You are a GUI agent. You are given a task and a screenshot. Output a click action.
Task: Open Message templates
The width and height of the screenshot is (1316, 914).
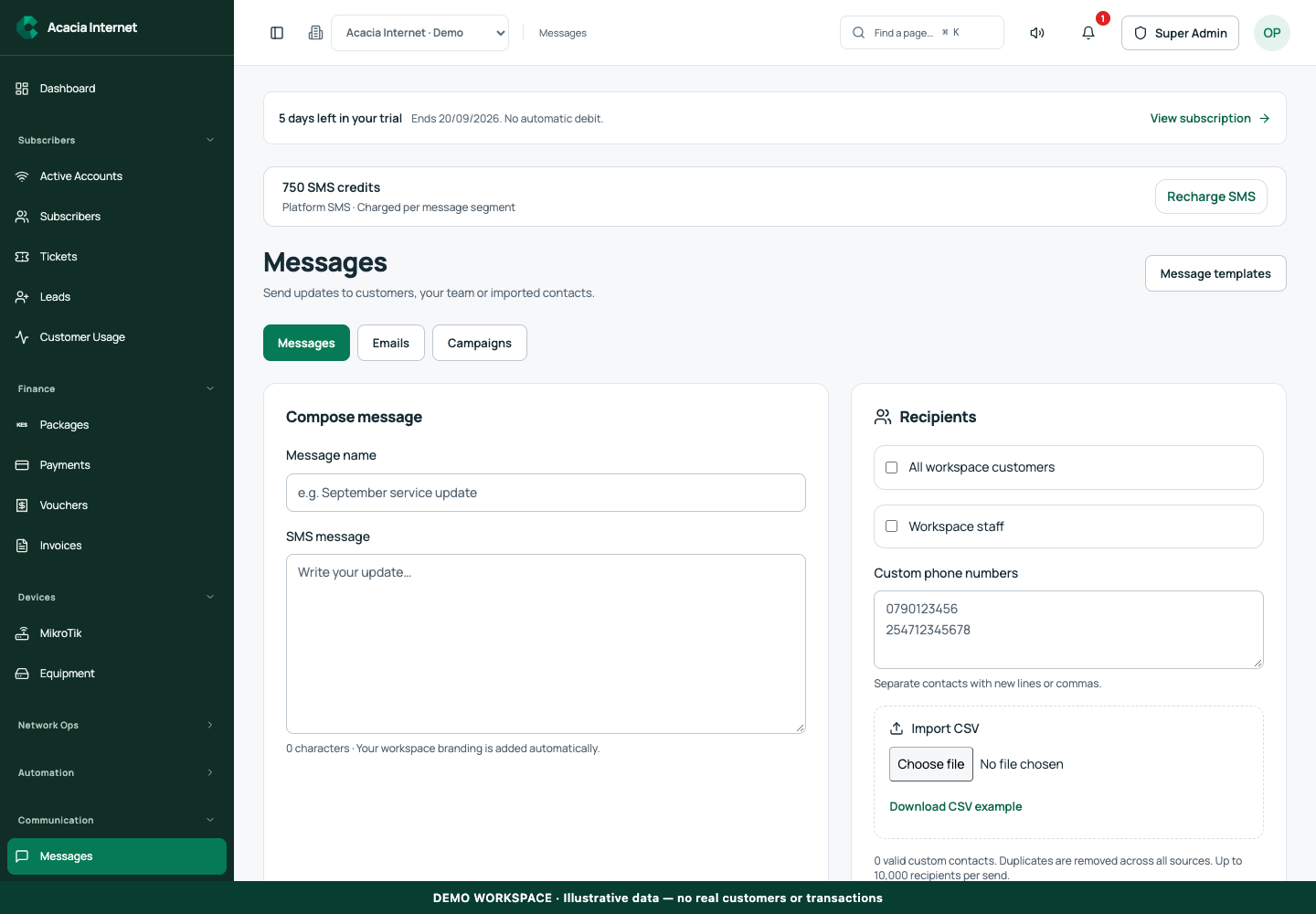pyautogui.click(x=1215, y=273)
